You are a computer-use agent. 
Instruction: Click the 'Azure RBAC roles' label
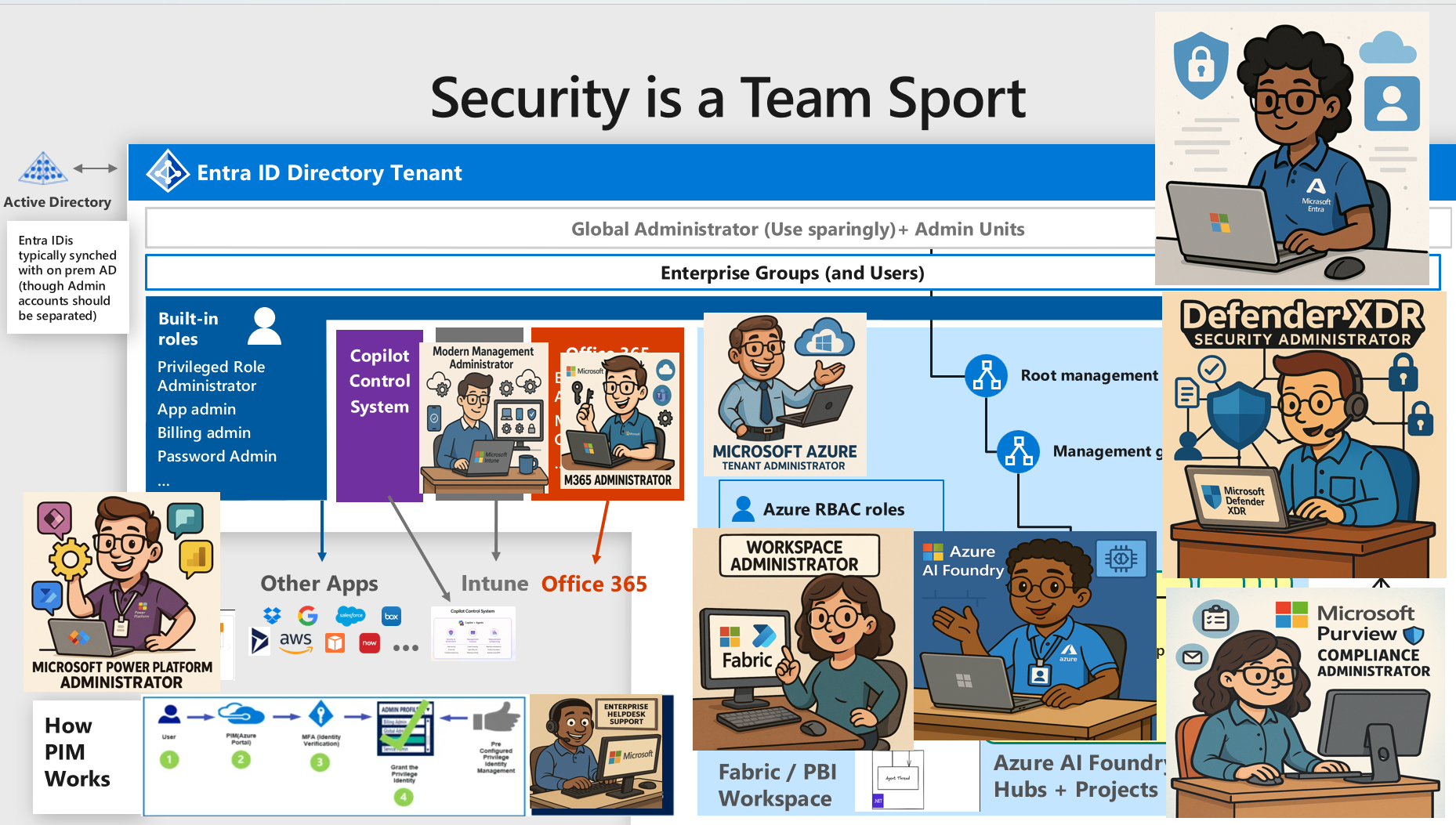click(834, 509)
